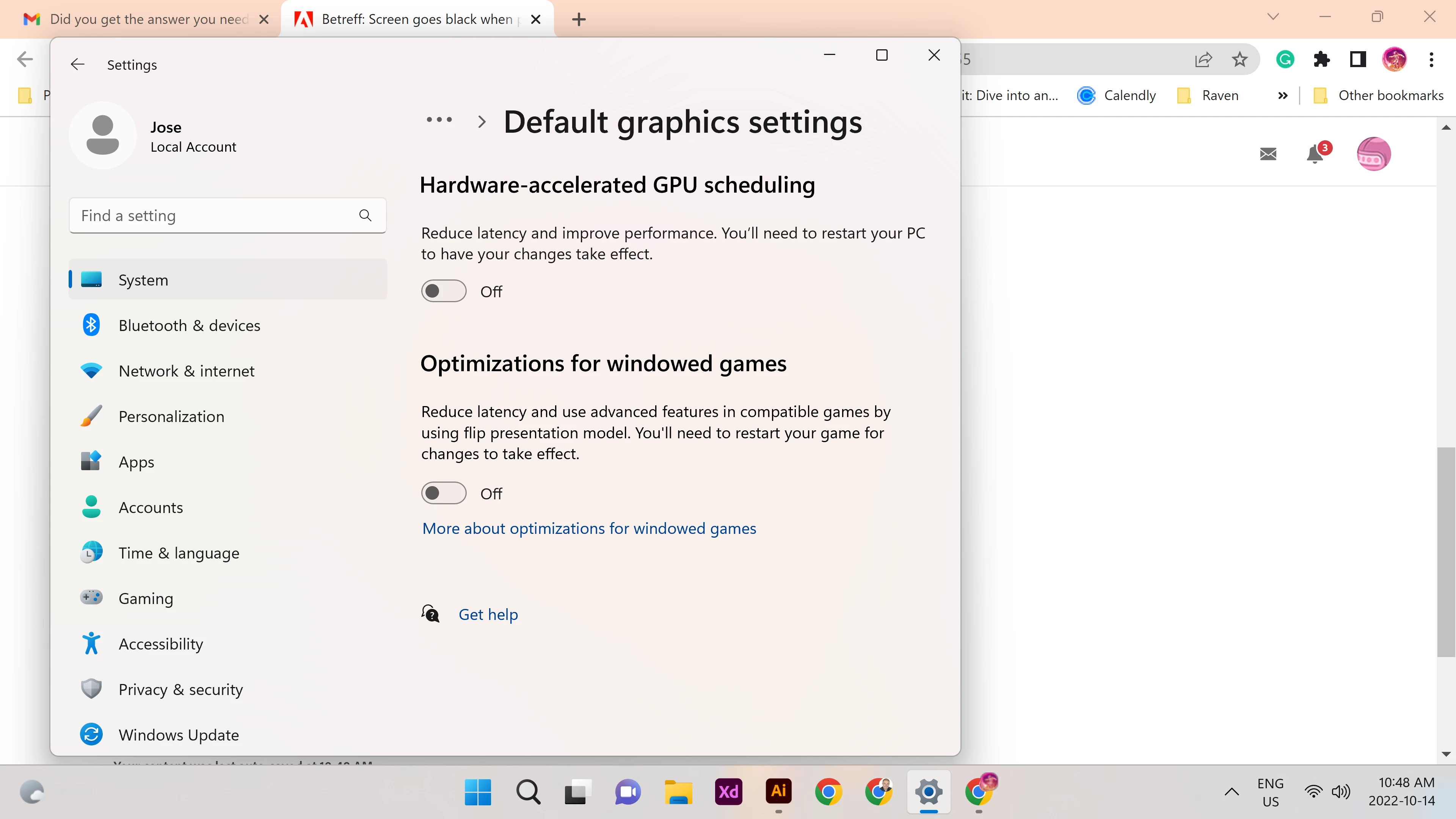Open the Get help link
This screenshot has height=819, width=1456.
(x=488, y=614)
